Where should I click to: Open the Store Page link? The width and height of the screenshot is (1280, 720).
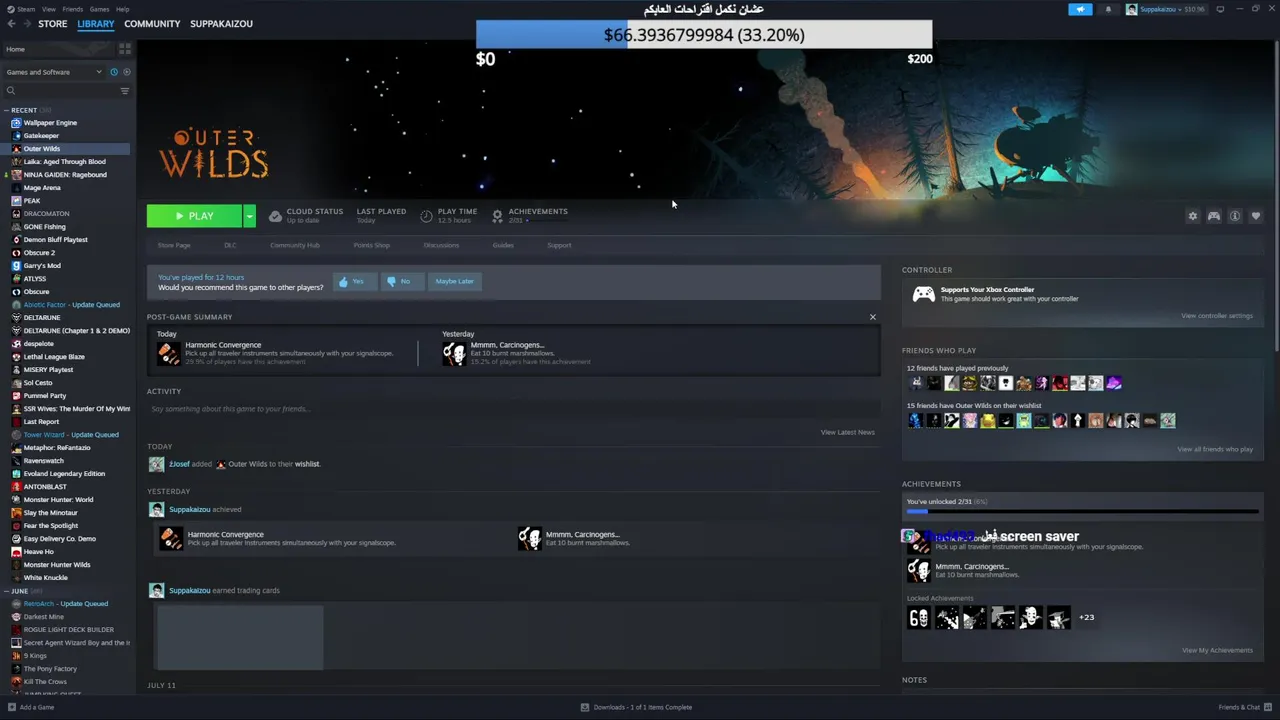coord(174,245)
